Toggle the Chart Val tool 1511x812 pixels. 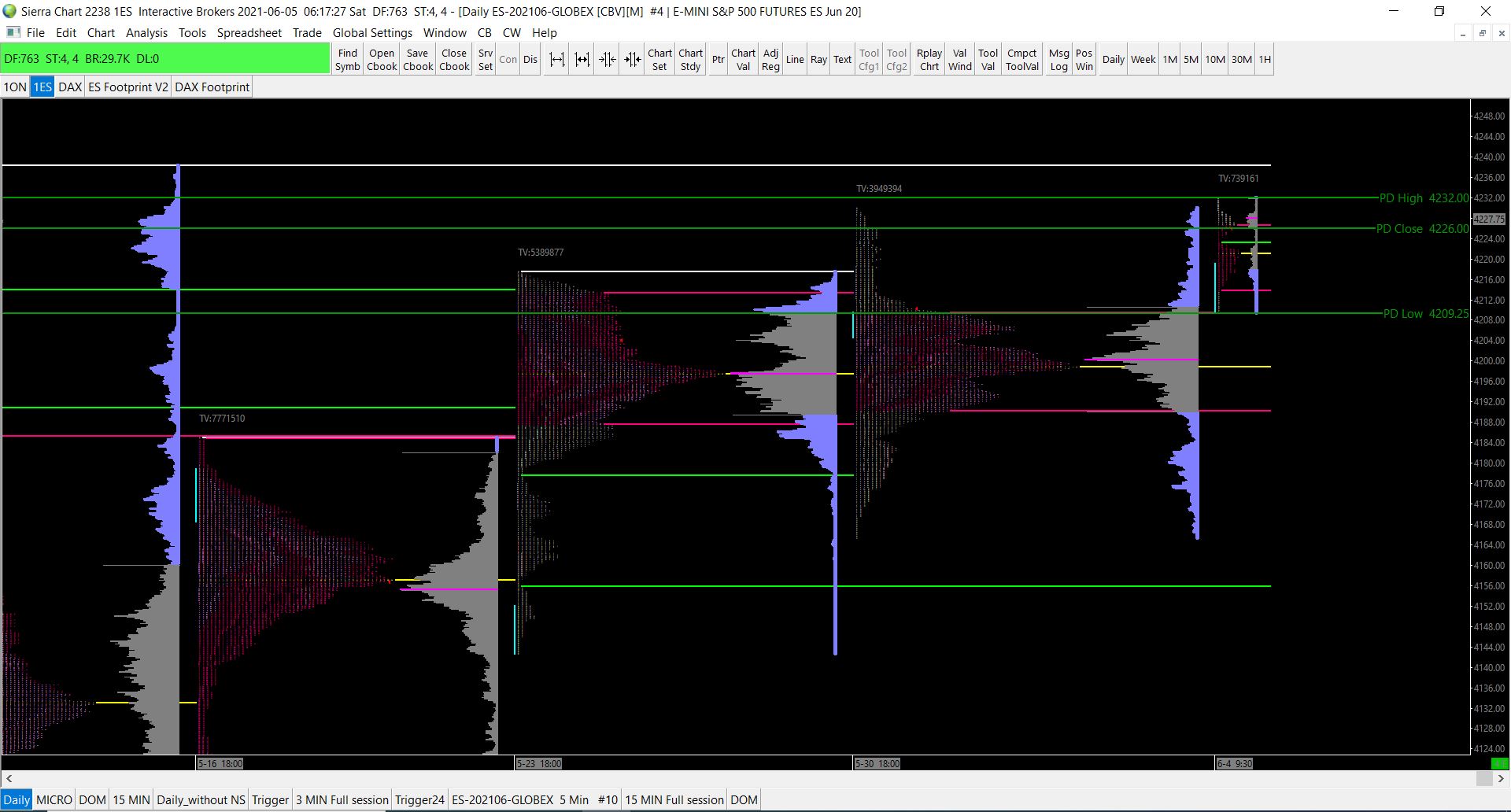743,60
